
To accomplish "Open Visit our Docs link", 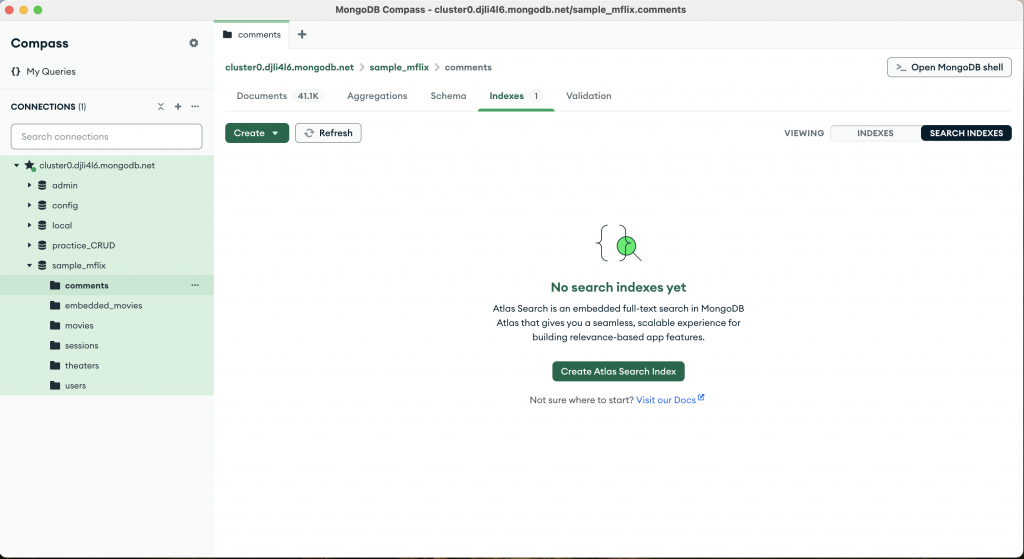I will [x=665, y=400].
